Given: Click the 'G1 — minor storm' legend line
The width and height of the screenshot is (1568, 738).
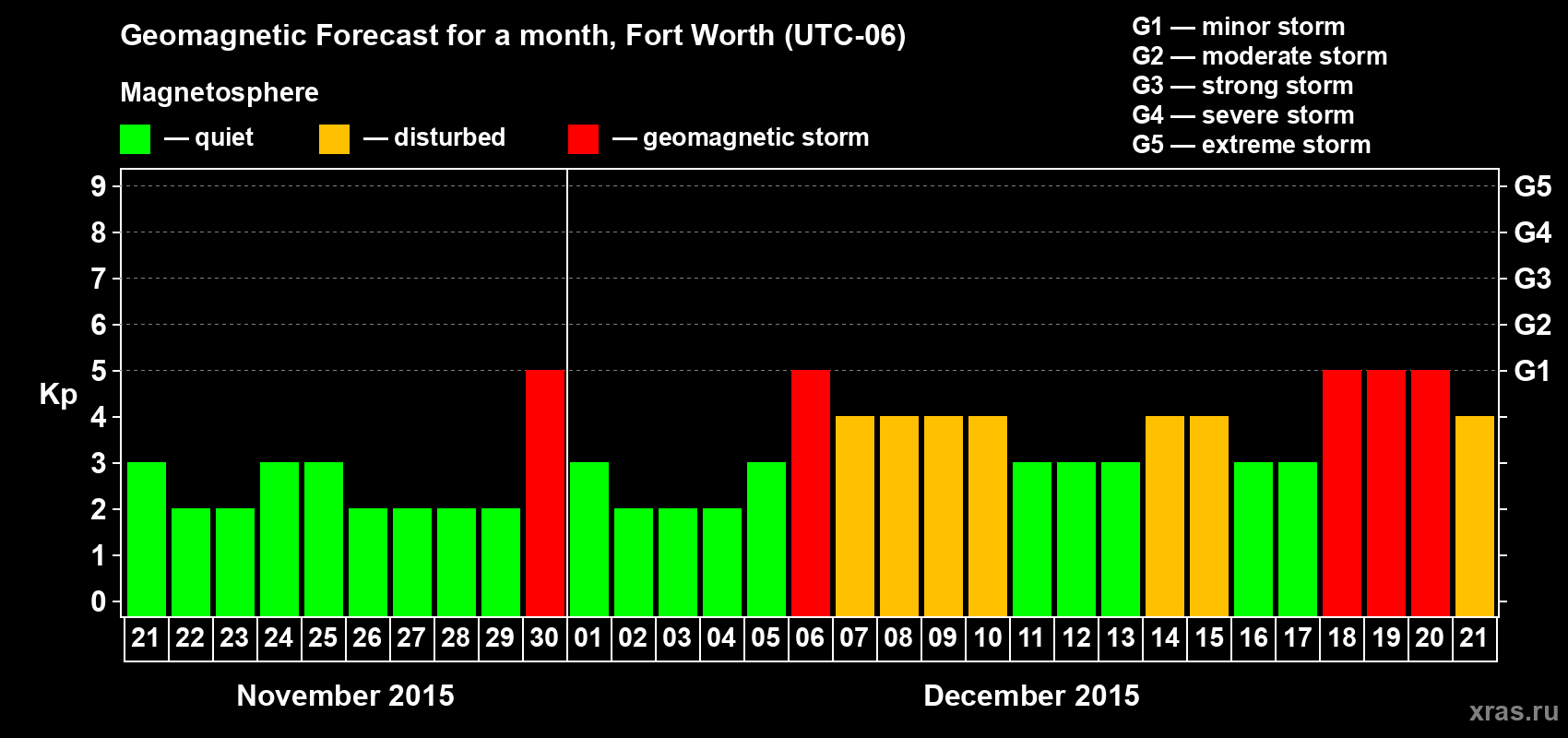Looking at the screenshot, I should [1239, 26].
